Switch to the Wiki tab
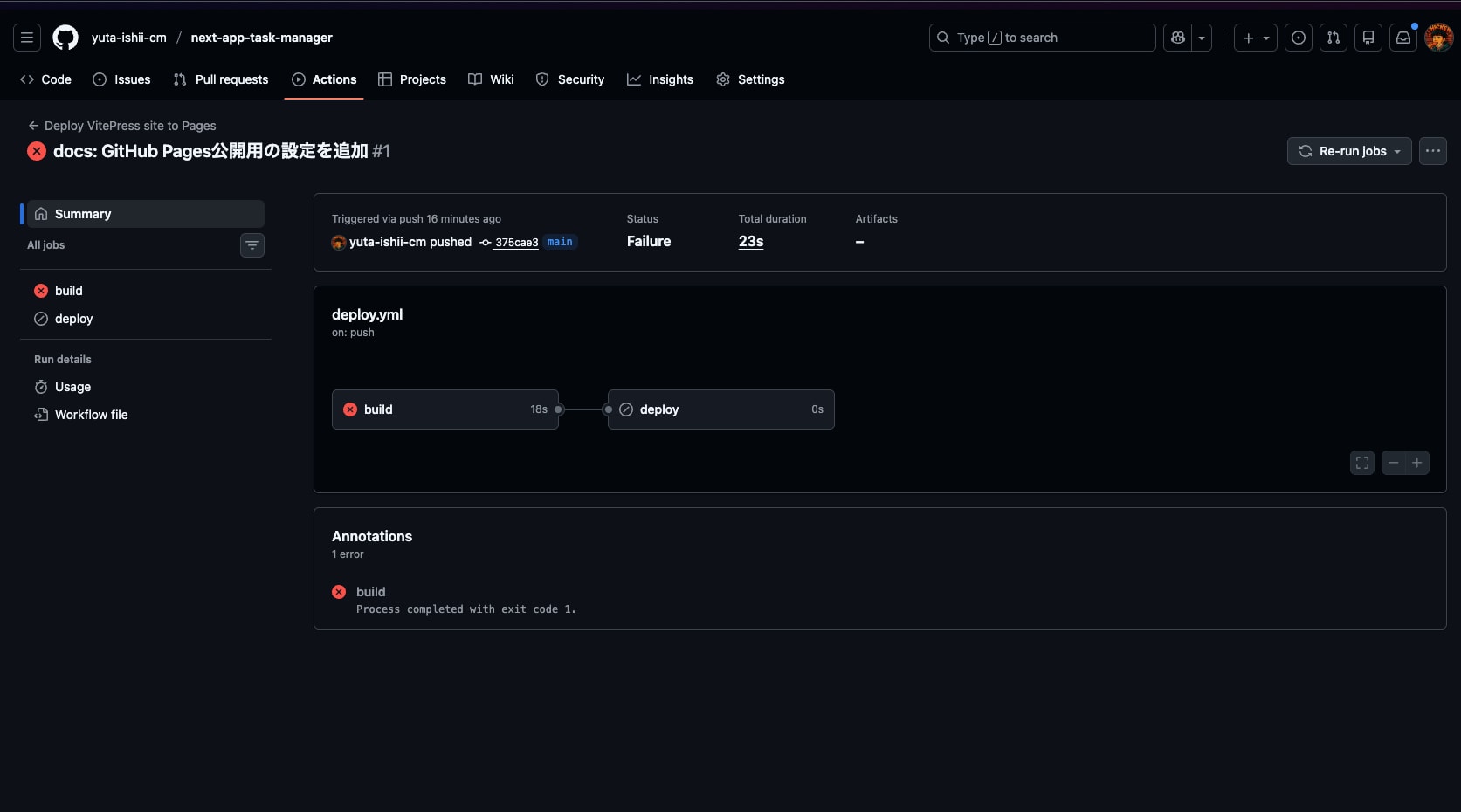The width and height of the screenshot is (1461, 812). tap(491, 79)
